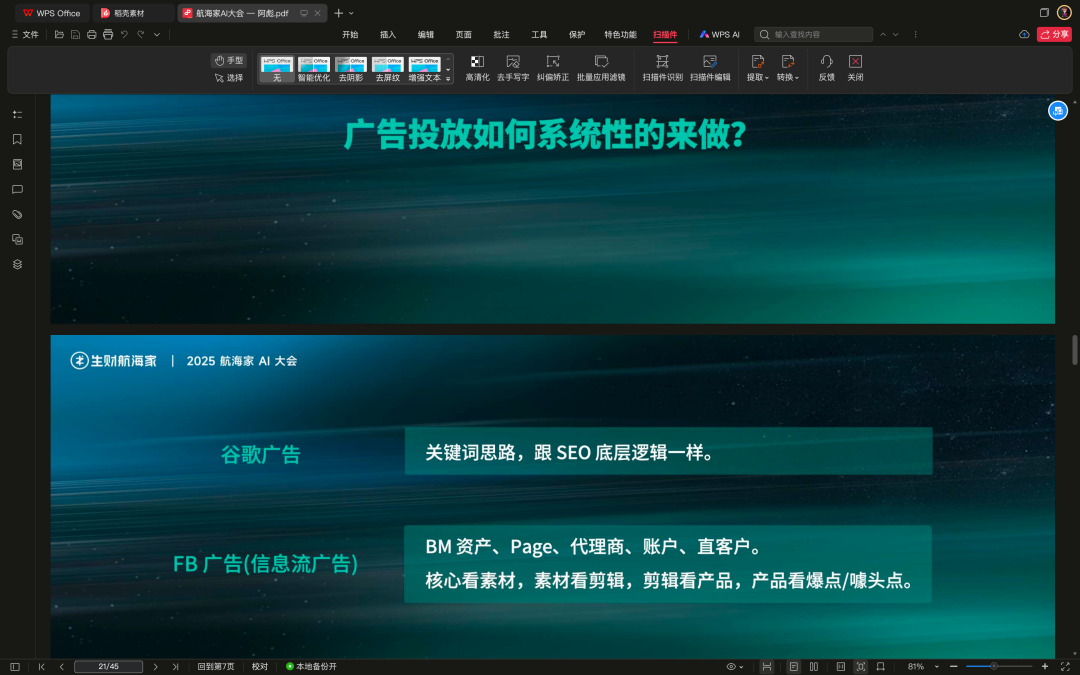Switch to the 插入 ribbon tab

388,34
